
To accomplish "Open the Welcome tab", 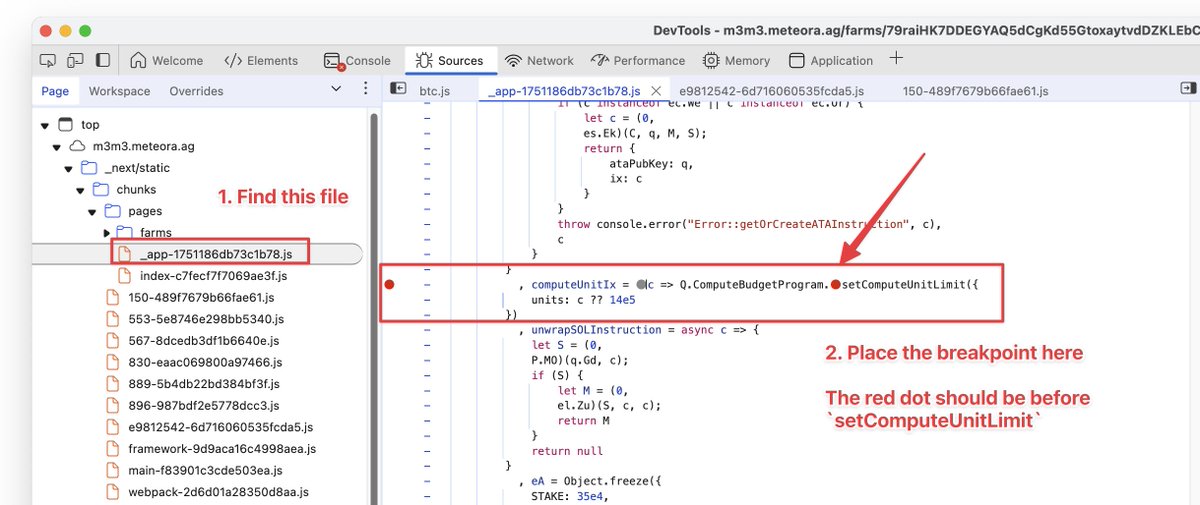I will pos(167,60).
